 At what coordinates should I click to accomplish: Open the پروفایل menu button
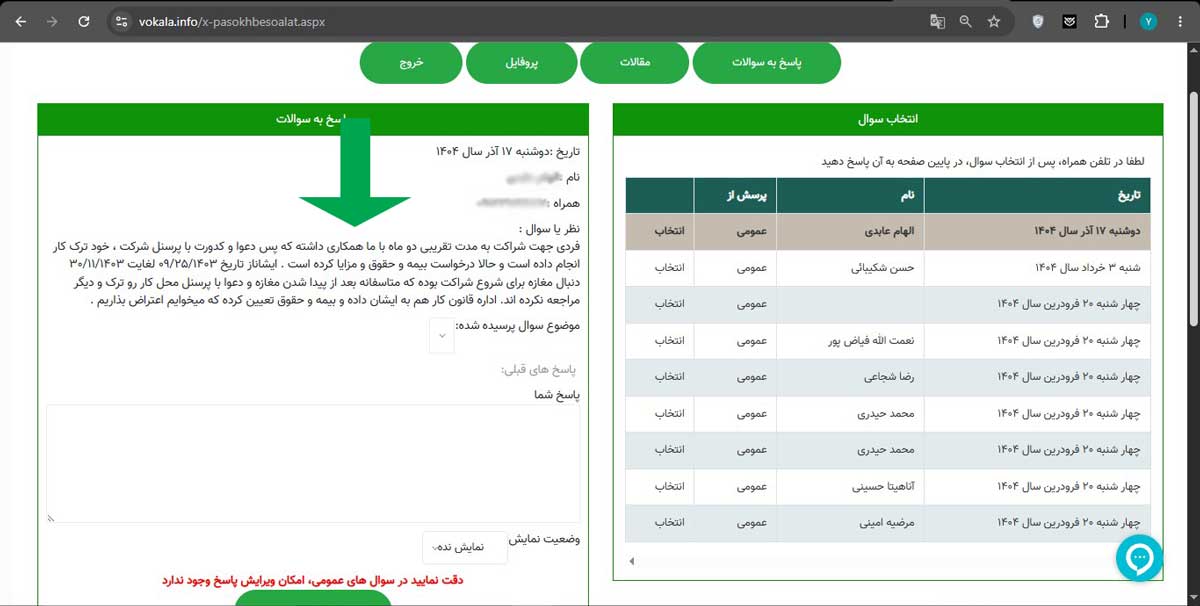click(x=520, y=62)
